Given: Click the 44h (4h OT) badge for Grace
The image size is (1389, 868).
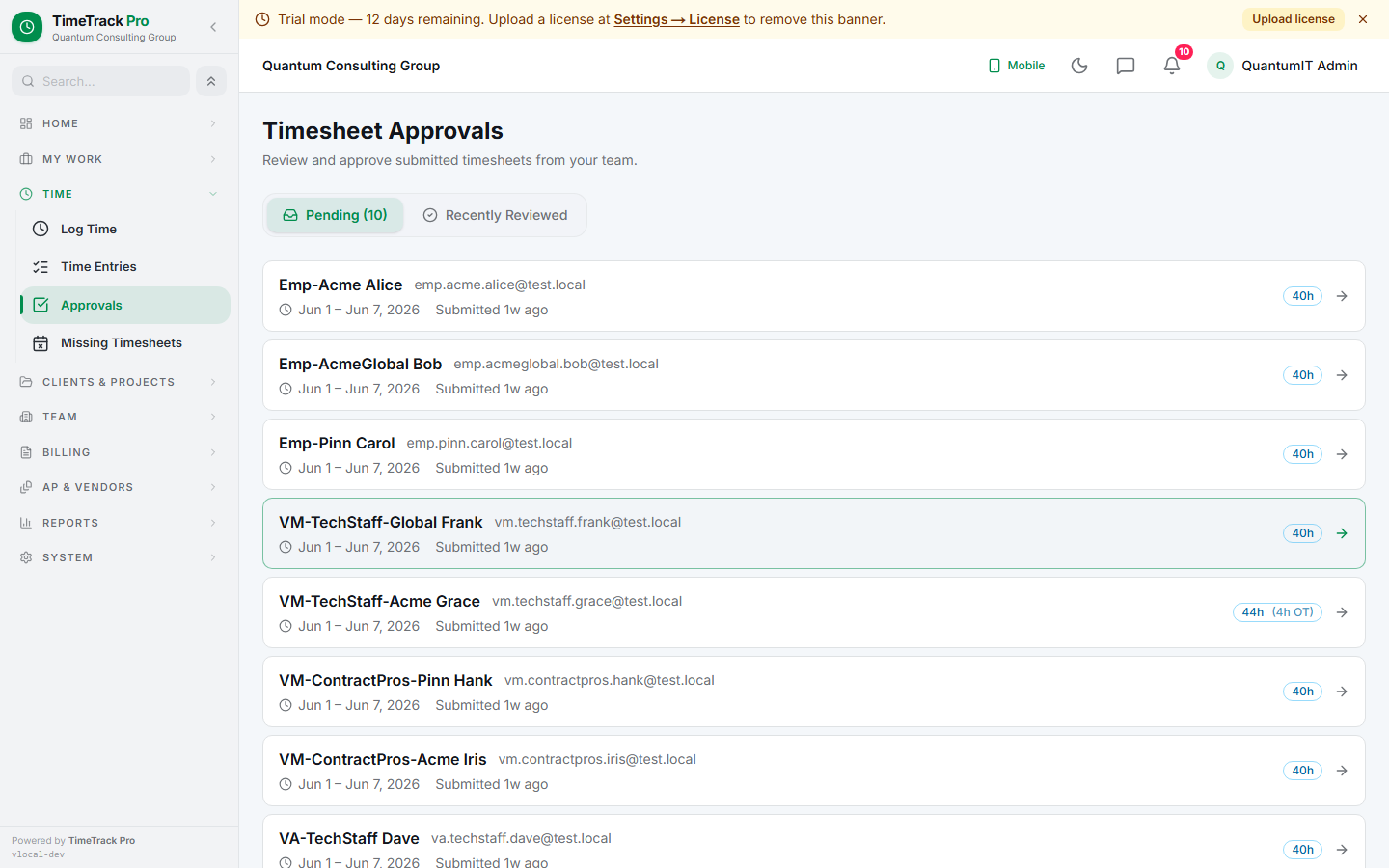Looking at the screenshot, I should tap(1277, 612).
